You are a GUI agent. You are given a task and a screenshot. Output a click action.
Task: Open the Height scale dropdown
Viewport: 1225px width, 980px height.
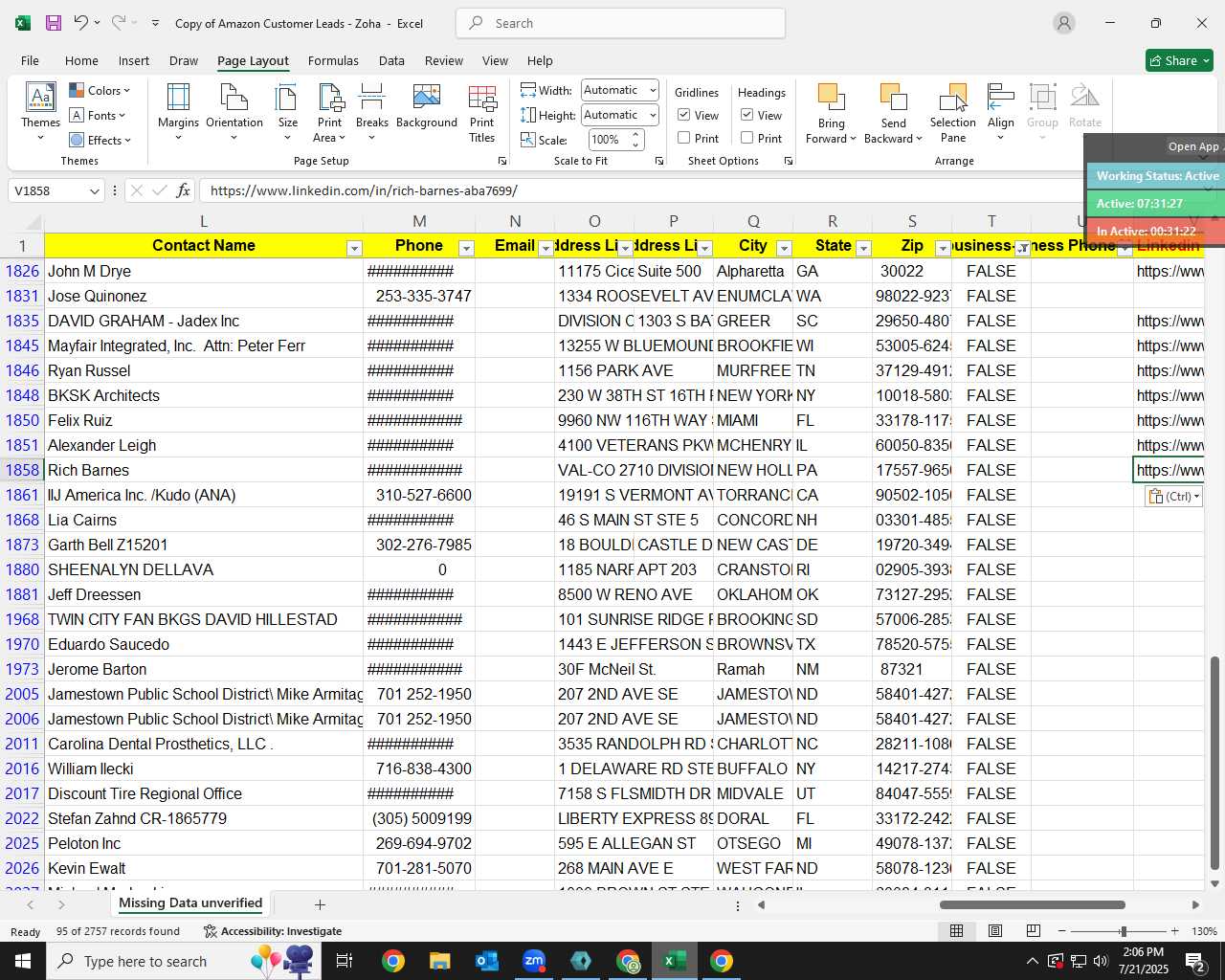pos(653,115)
